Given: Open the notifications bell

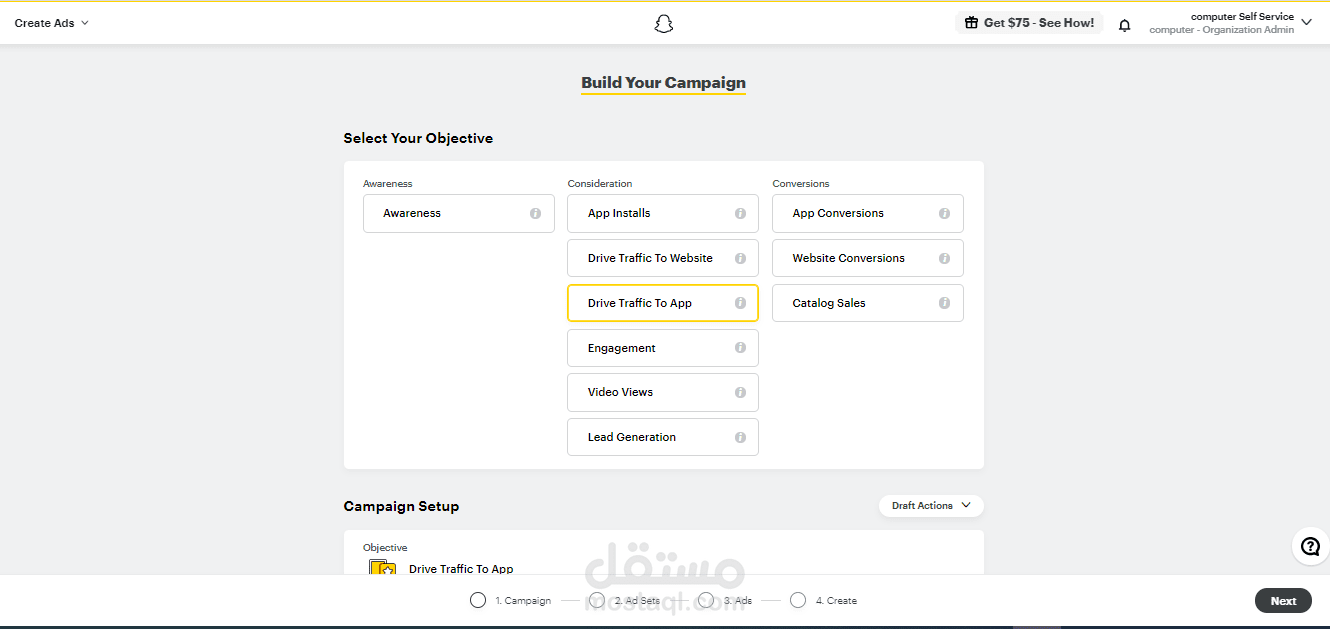Looking at the screenshot, I should 1125,25.
